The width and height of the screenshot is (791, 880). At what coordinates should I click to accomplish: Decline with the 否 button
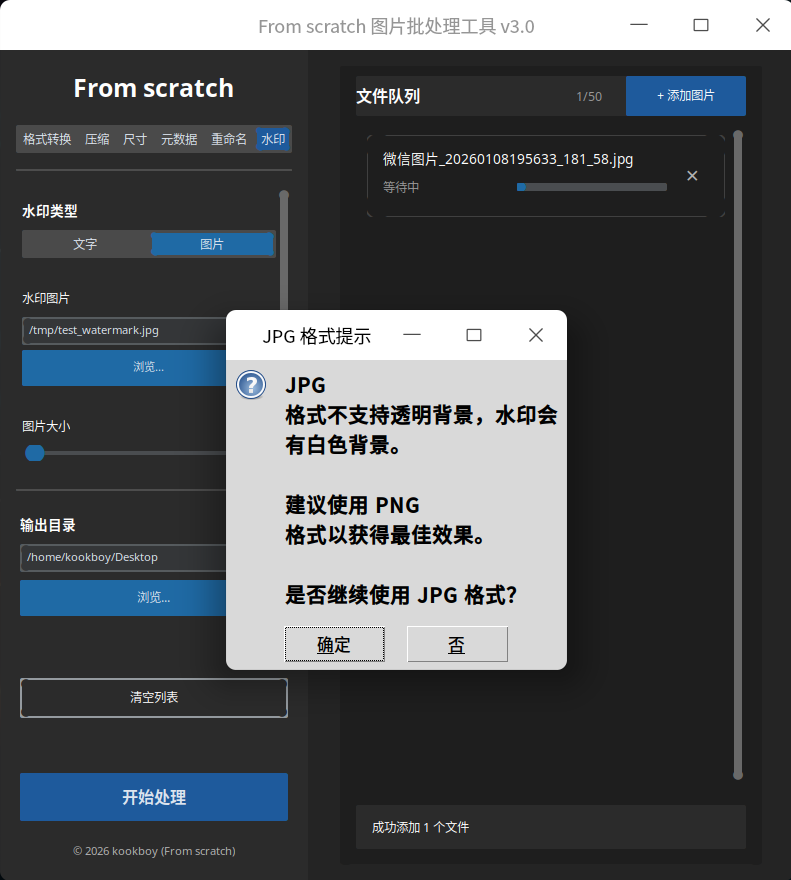tap(457, 644)
